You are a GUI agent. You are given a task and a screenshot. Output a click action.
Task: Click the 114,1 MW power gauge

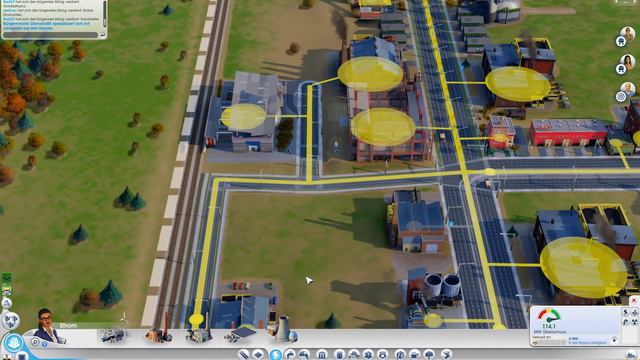(x=549, y=319)
